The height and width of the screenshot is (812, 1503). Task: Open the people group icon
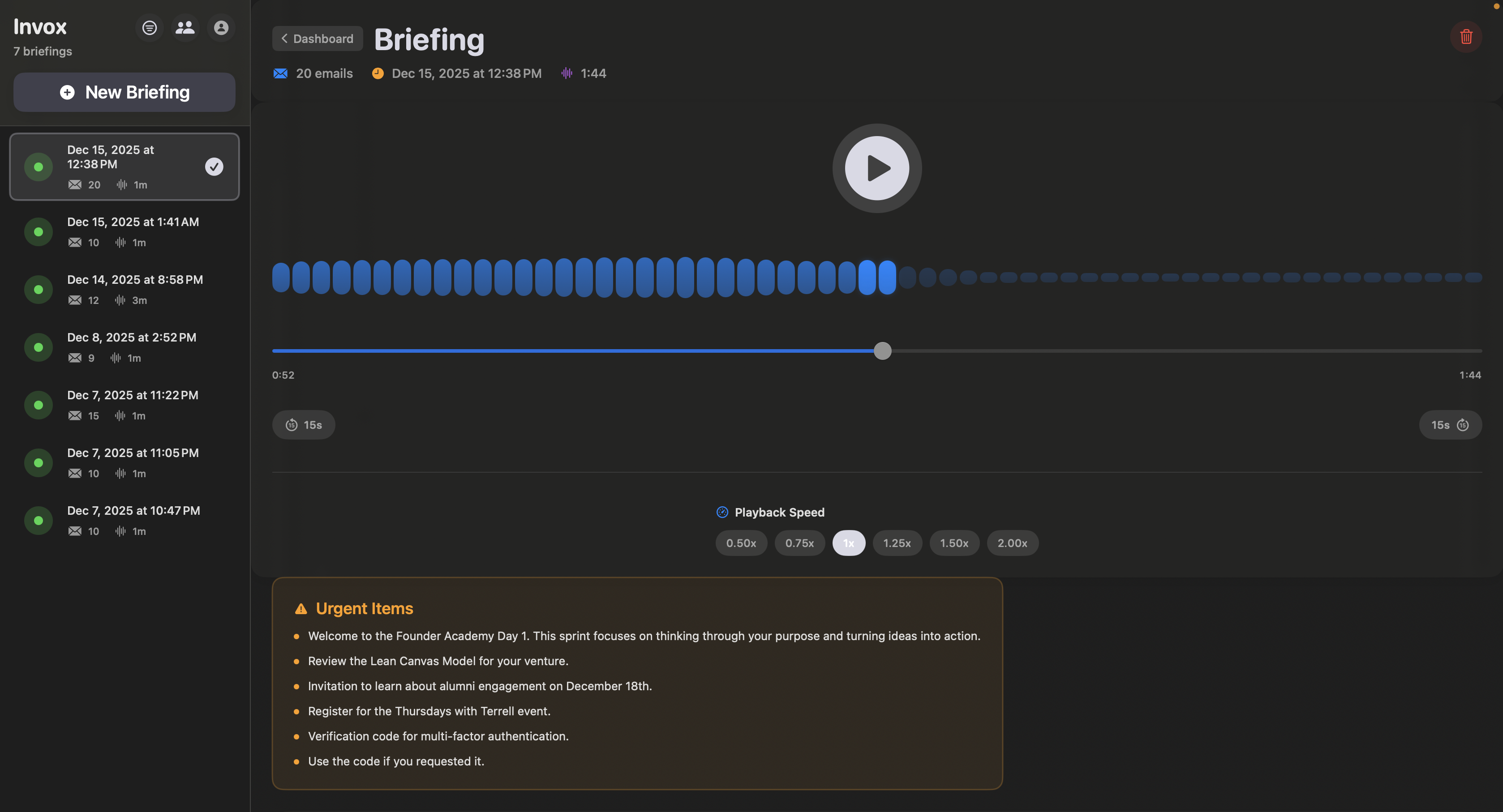point(185,27)
